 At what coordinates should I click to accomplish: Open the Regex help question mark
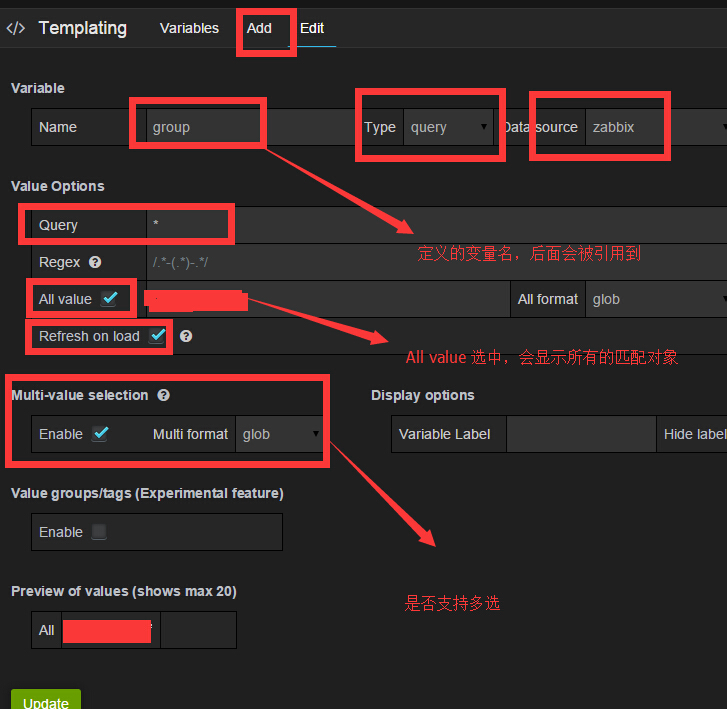pos(95,262)
